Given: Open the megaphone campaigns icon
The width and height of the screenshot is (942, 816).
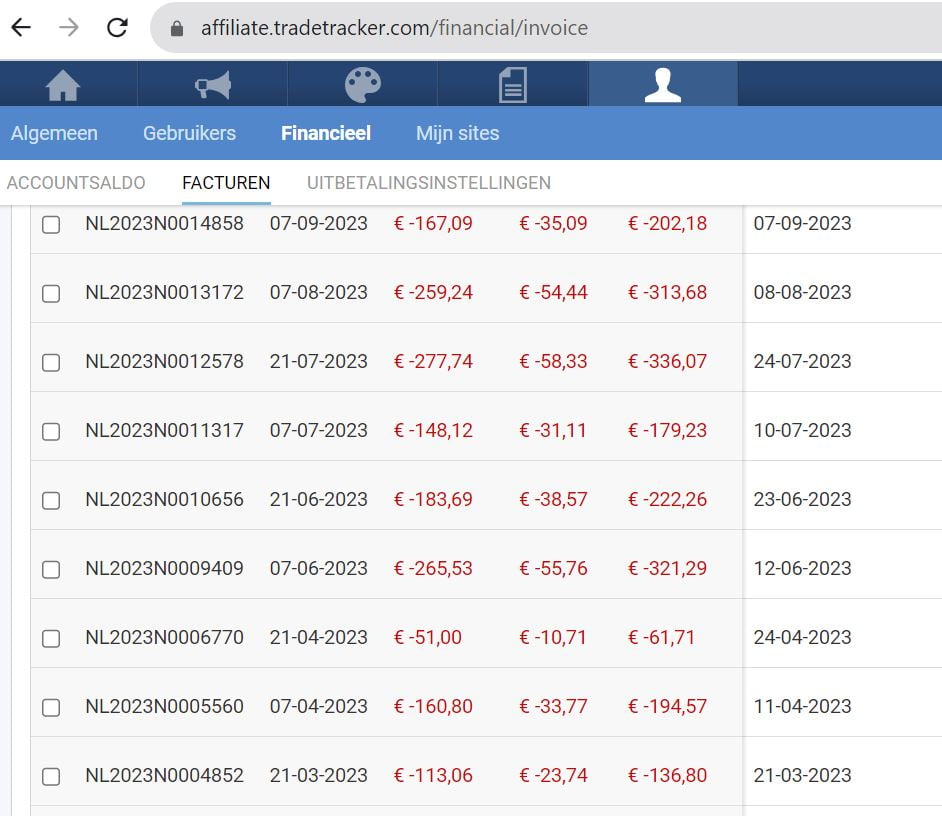Looking at the screenshot, I should pos(213,86).
